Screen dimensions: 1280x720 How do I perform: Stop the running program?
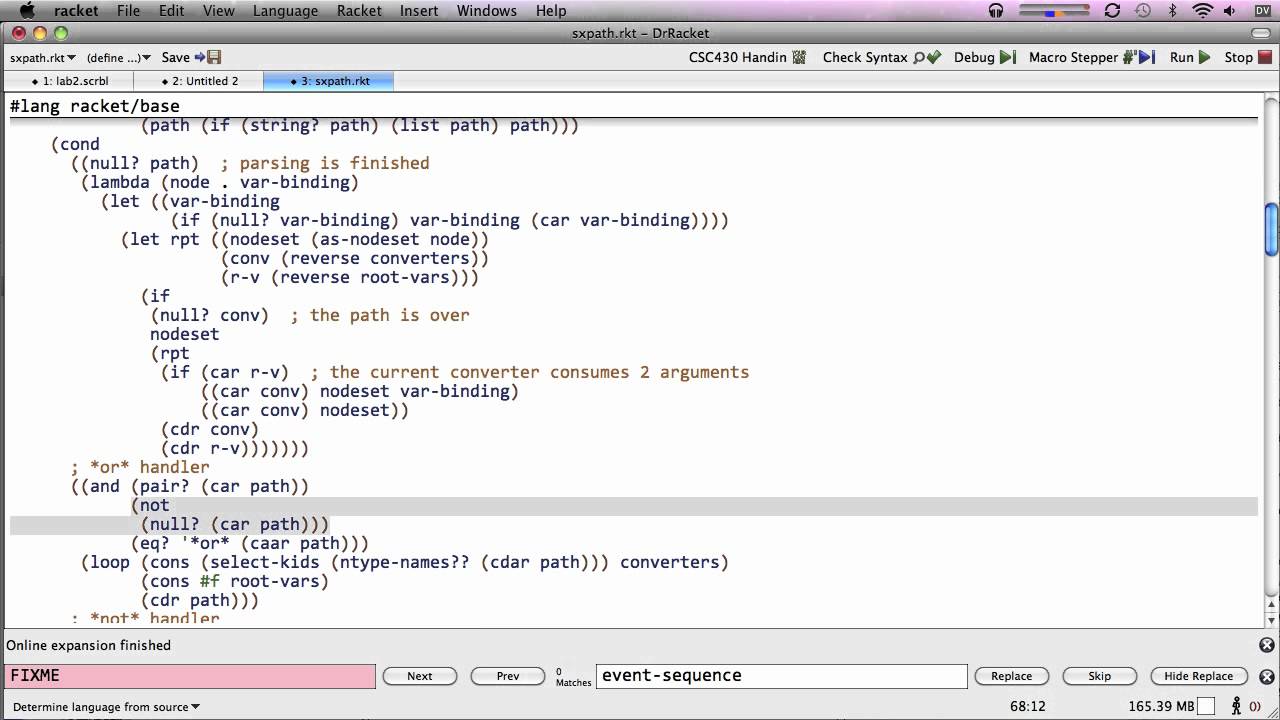point(1247,57)
